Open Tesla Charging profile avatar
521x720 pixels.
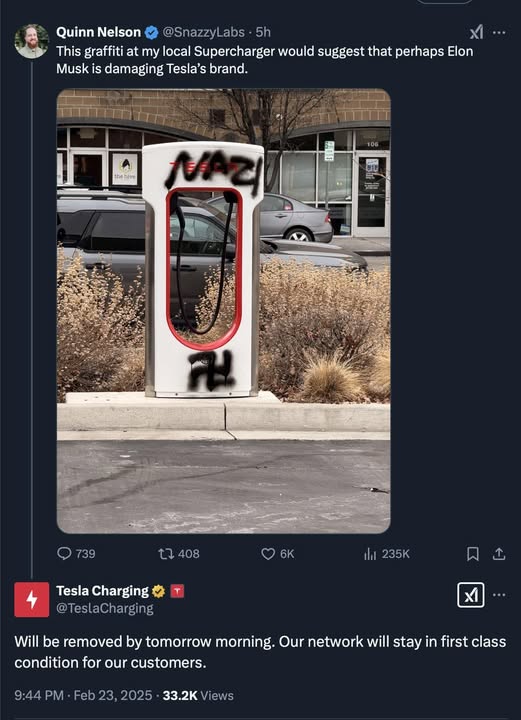[31, 599]
